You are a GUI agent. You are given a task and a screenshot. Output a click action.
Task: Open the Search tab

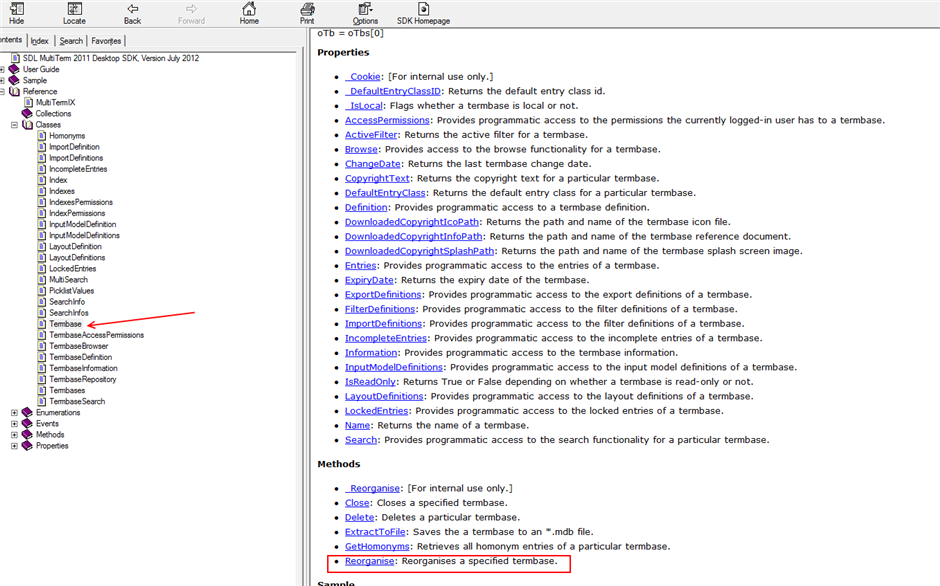pos(71,41)
